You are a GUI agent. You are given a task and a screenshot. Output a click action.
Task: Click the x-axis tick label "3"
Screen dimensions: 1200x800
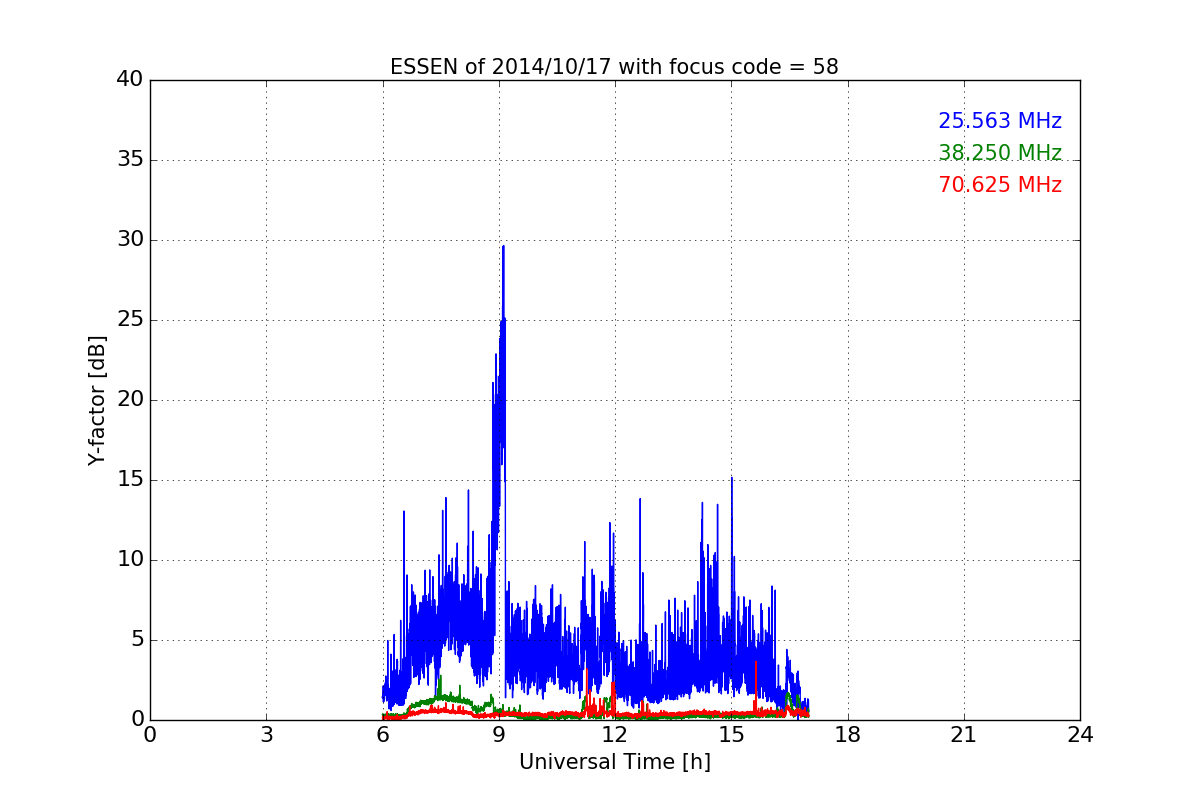(x=266, y=735)
